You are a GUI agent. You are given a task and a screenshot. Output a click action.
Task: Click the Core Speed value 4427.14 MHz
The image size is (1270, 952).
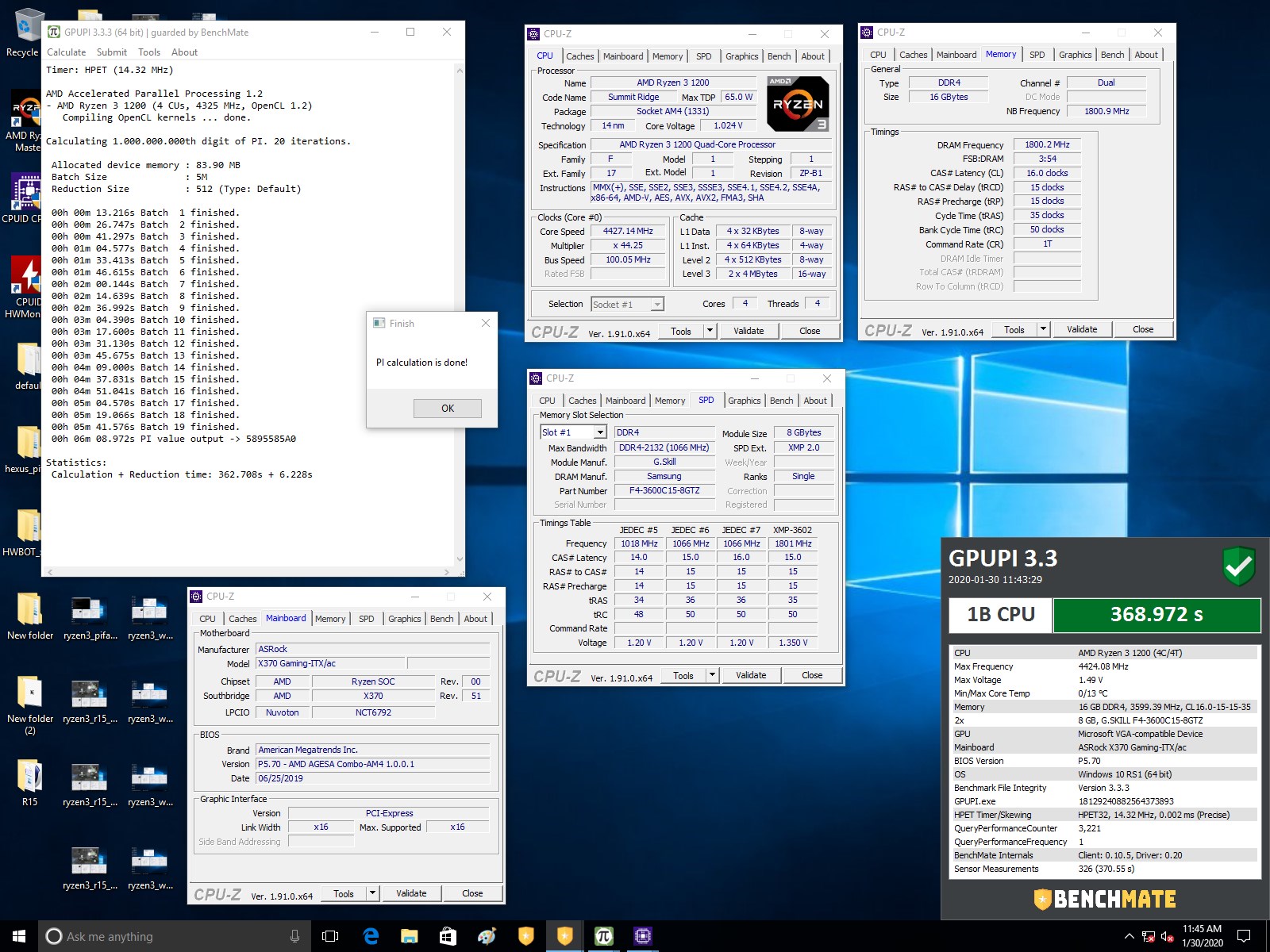(x=628, y=231)
